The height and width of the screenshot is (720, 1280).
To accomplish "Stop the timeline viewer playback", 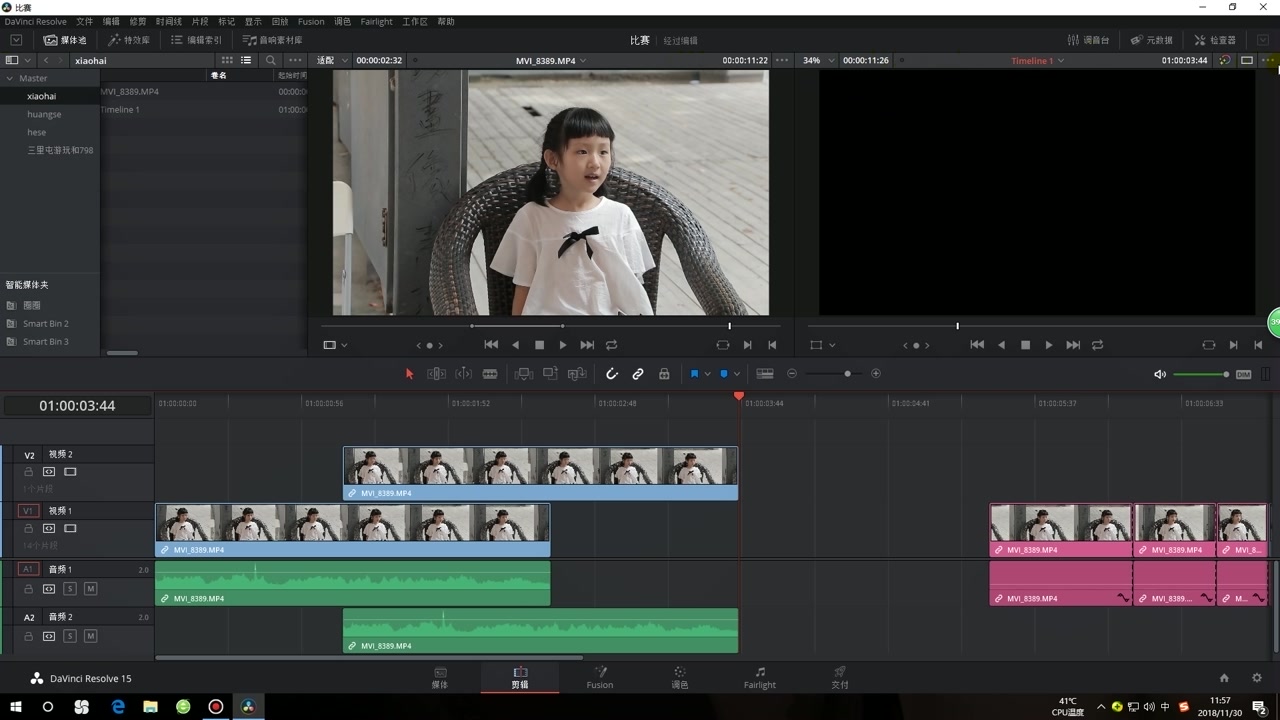I will click(1025, 345).
